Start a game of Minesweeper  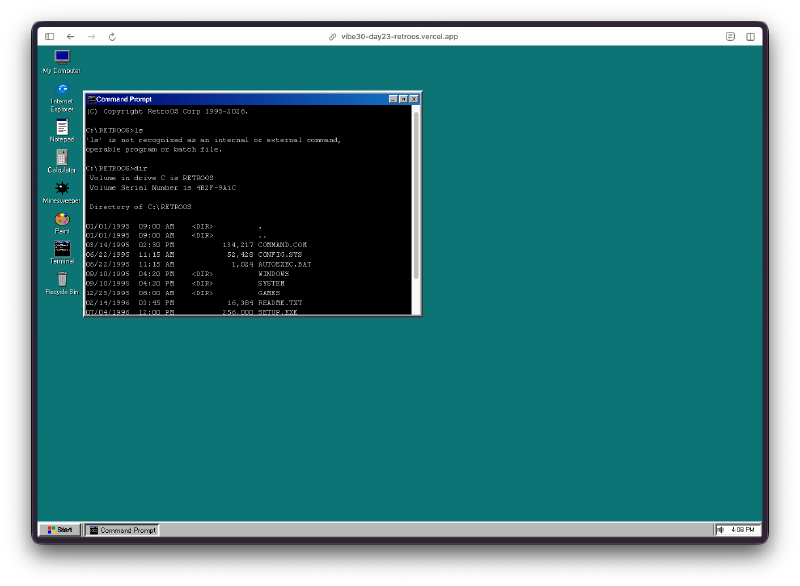click(61, 190)
